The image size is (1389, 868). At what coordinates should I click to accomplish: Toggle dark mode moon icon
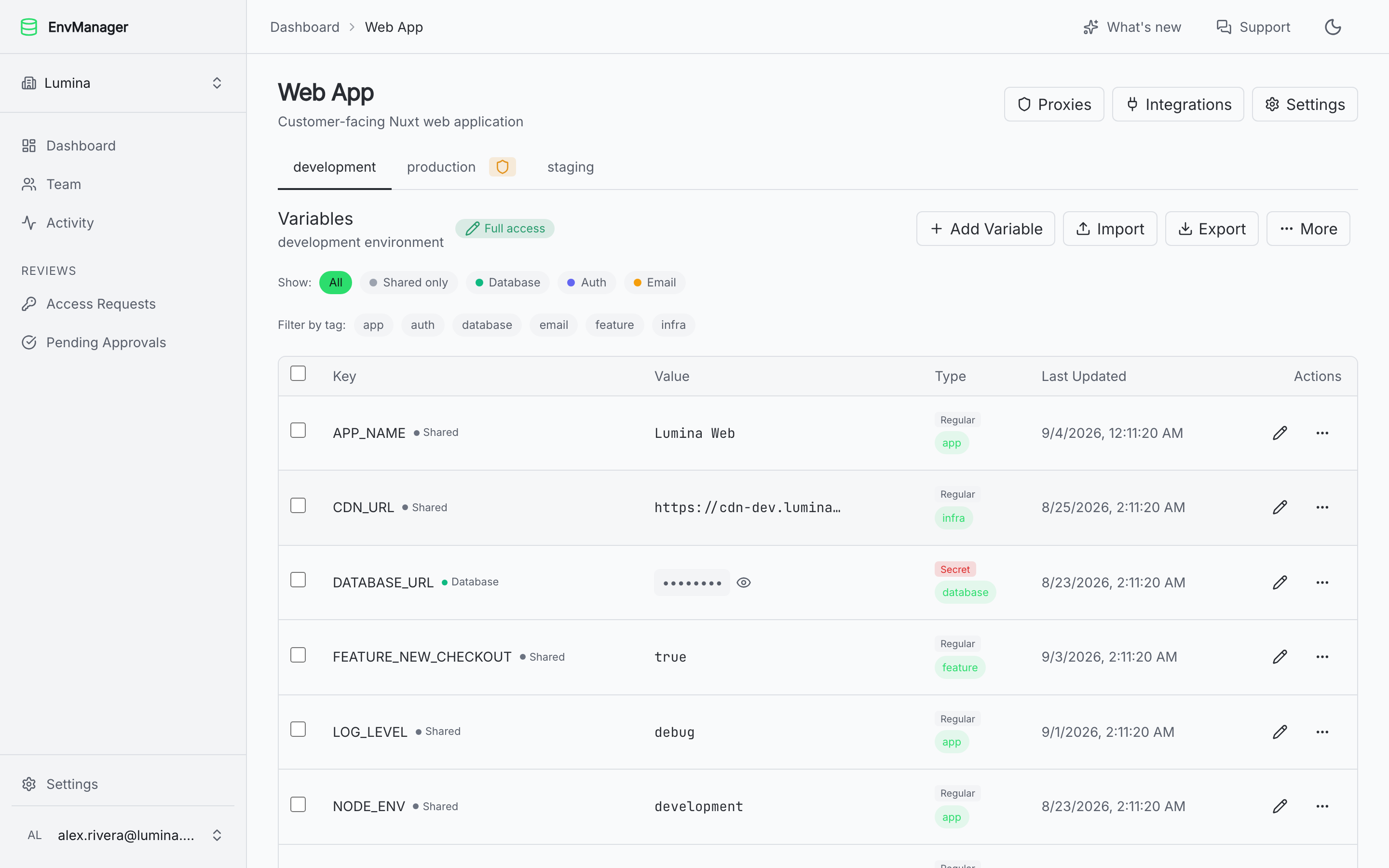click(1333, 27)
